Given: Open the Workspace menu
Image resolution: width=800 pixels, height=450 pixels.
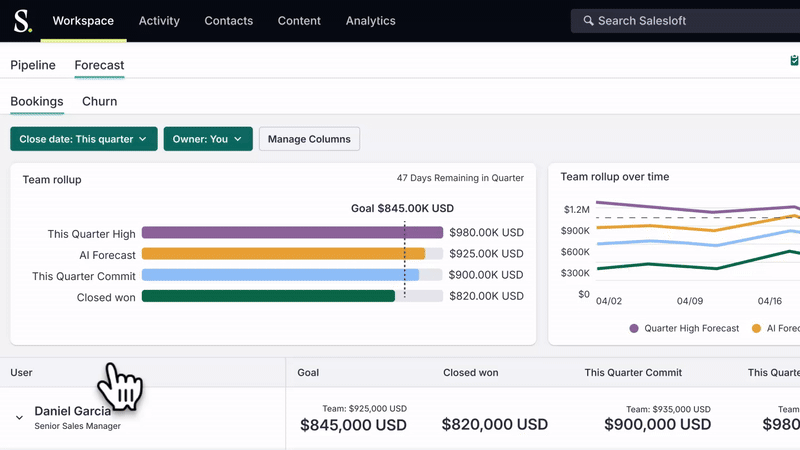Looking at the screenshot, I should [83, 21].
